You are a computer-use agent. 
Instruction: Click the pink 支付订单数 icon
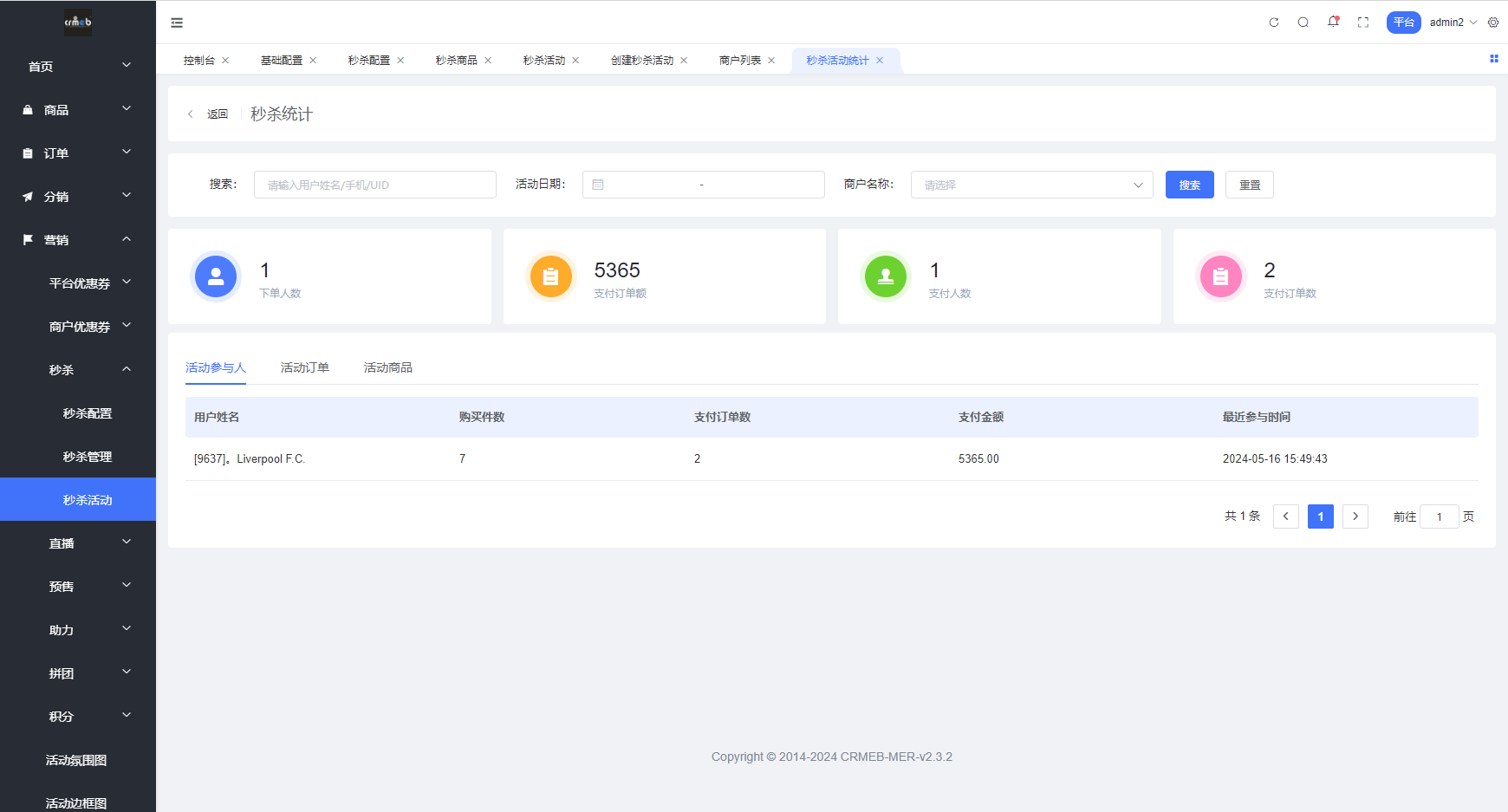[1220, 276]
